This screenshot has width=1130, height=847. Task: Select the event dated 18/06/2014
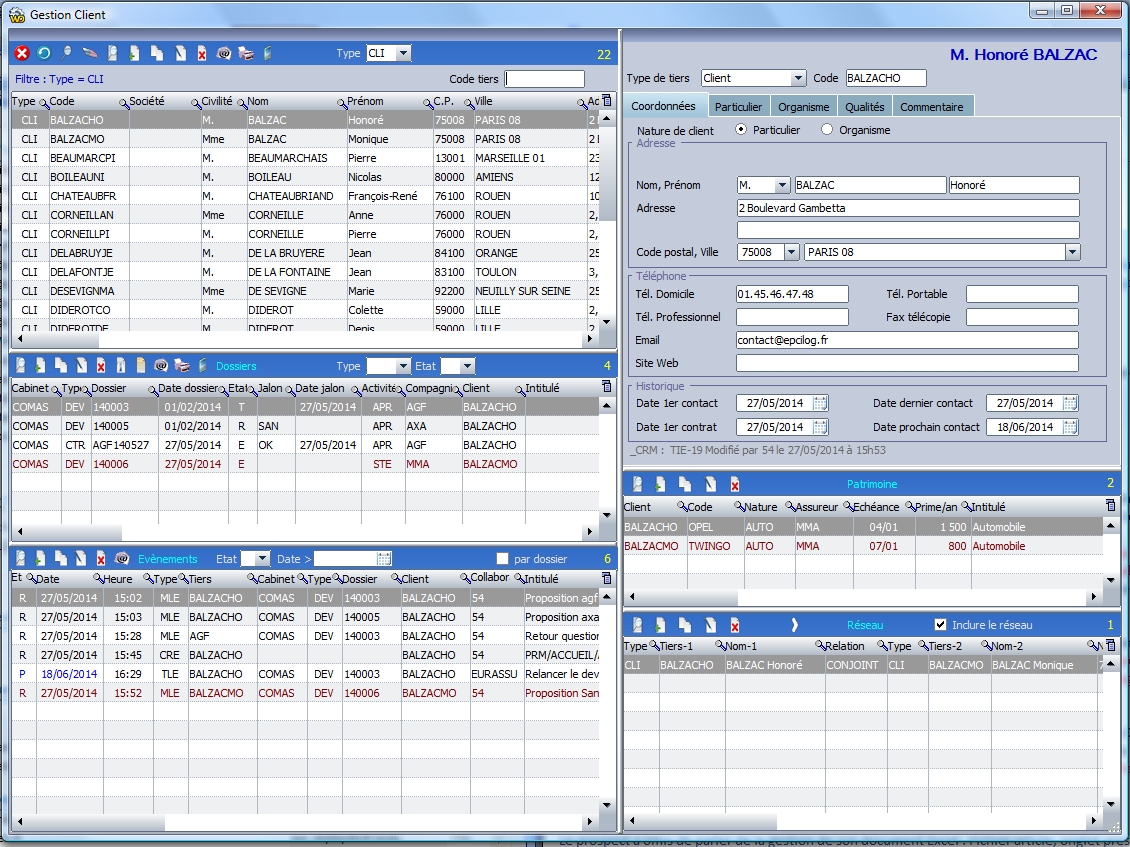coord(305,674)
